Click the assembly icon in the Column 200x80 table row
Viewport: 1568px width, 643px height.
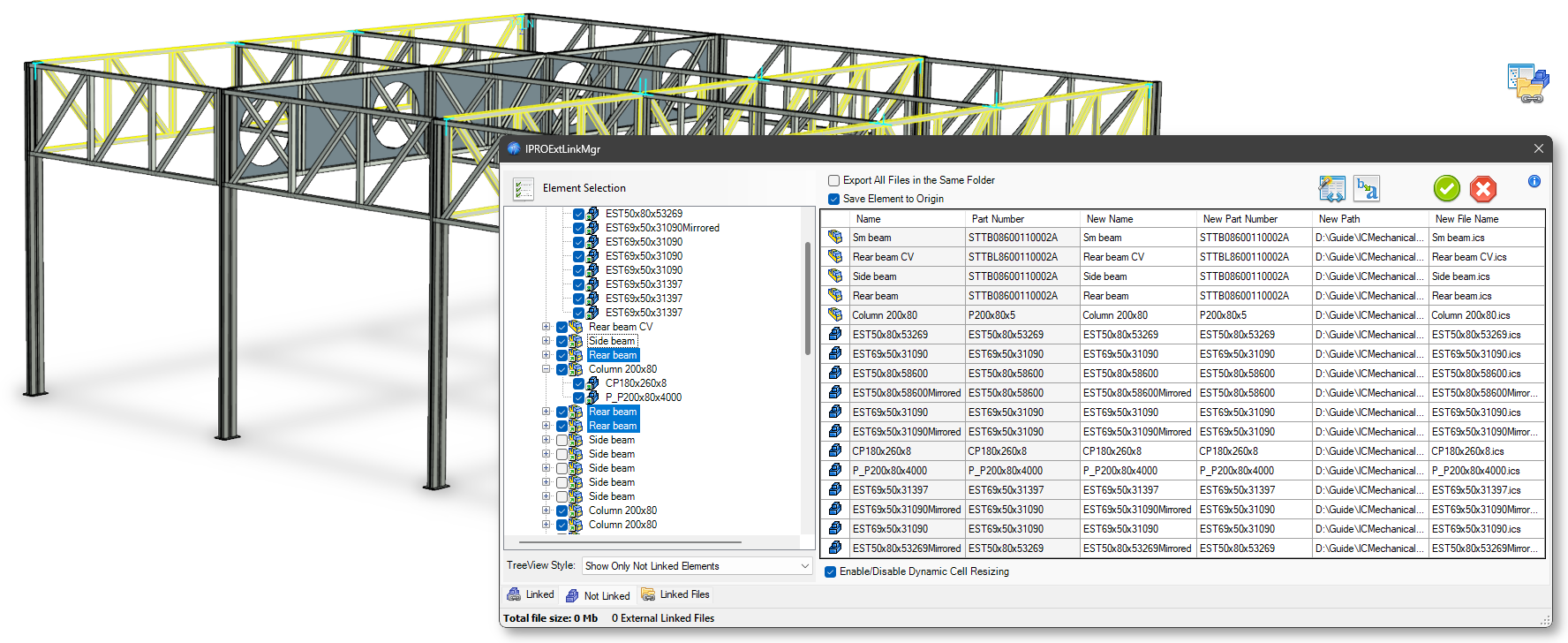pos(835,314)
